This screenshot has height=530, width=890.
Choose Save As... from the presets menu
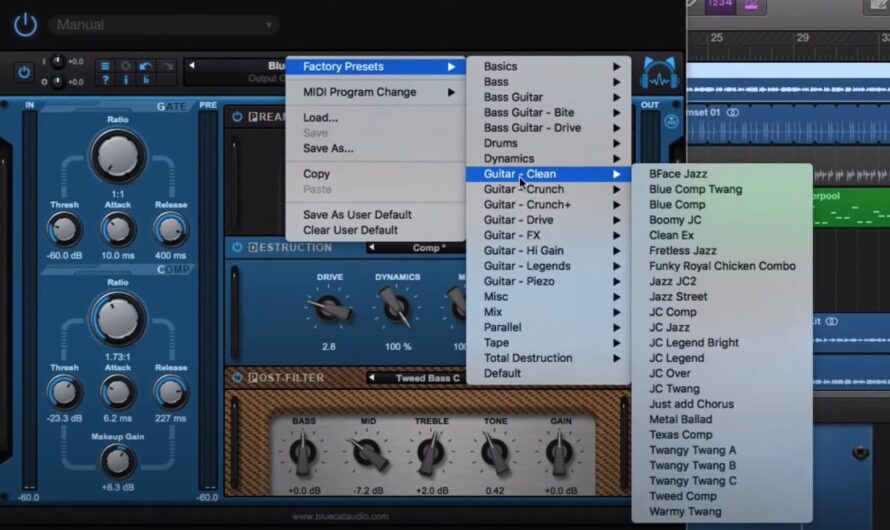pyautogui.click(x=376, y=148)
